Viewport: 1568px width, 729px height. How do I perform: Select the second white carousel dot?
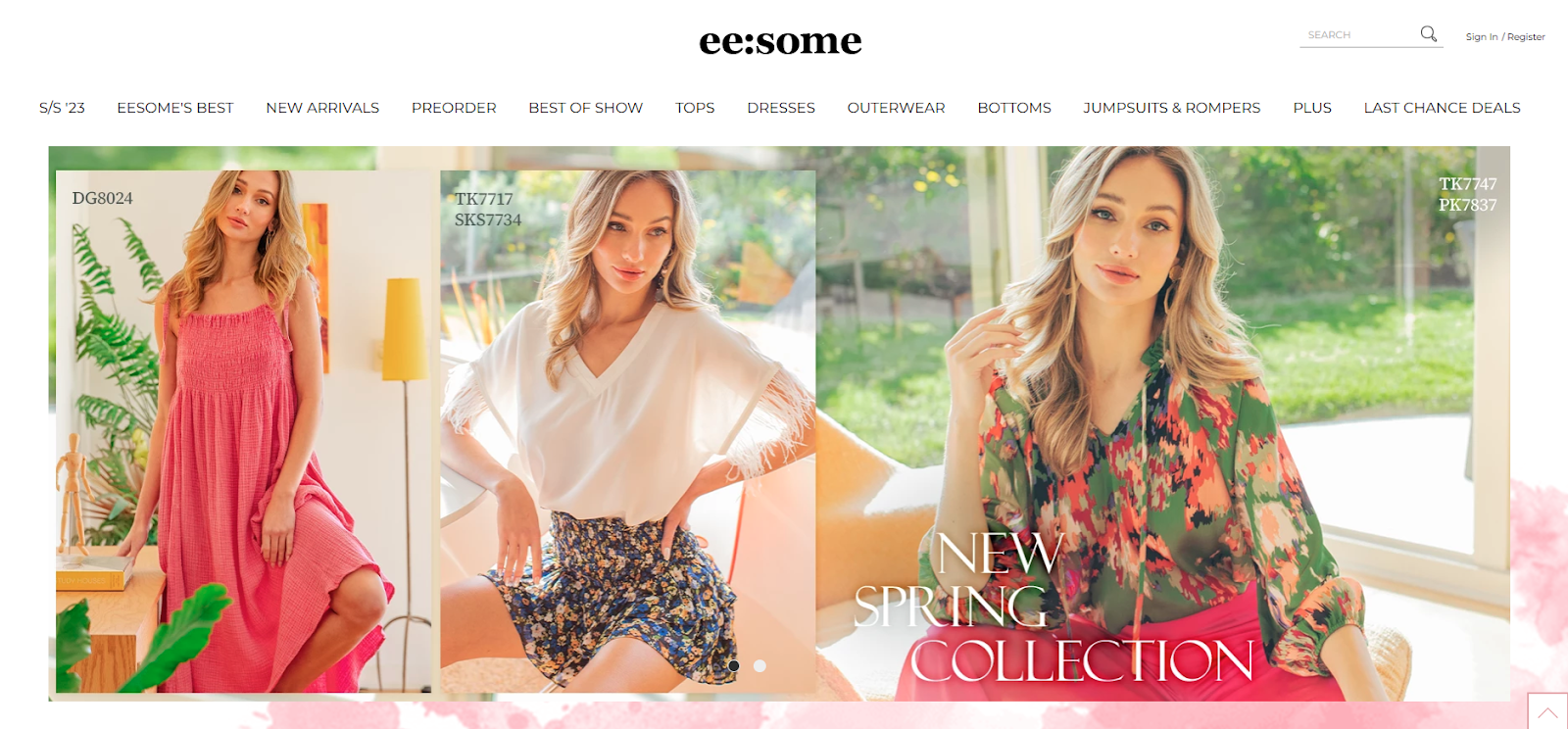[759, 665]
